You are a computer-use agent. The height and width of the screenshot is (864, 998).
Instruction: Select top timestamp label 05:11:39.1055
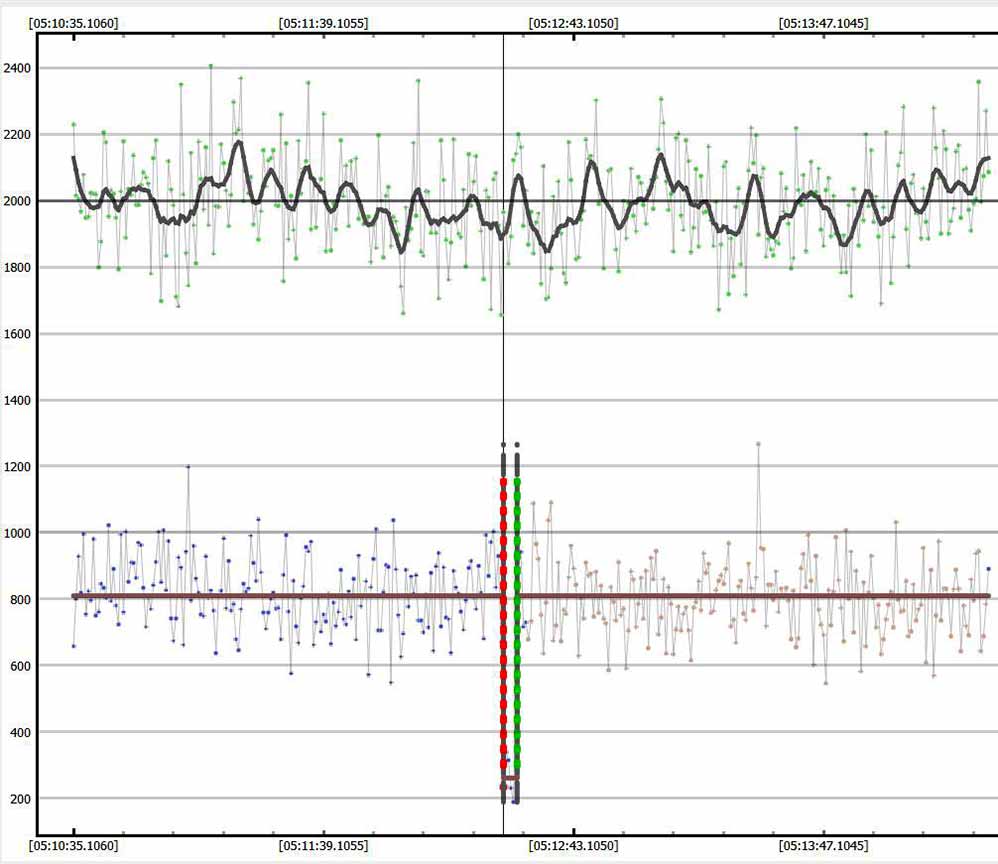tap(323, 24)
